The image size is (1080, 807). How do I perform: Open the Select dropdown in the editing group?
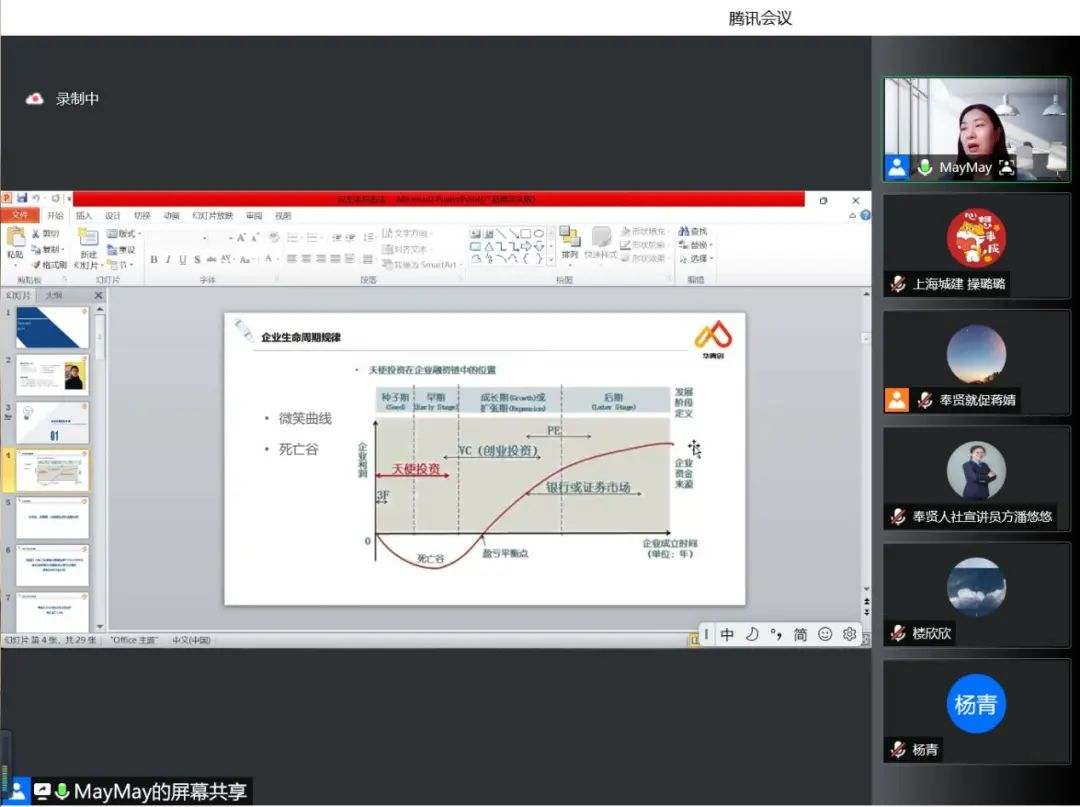[696, 259]
